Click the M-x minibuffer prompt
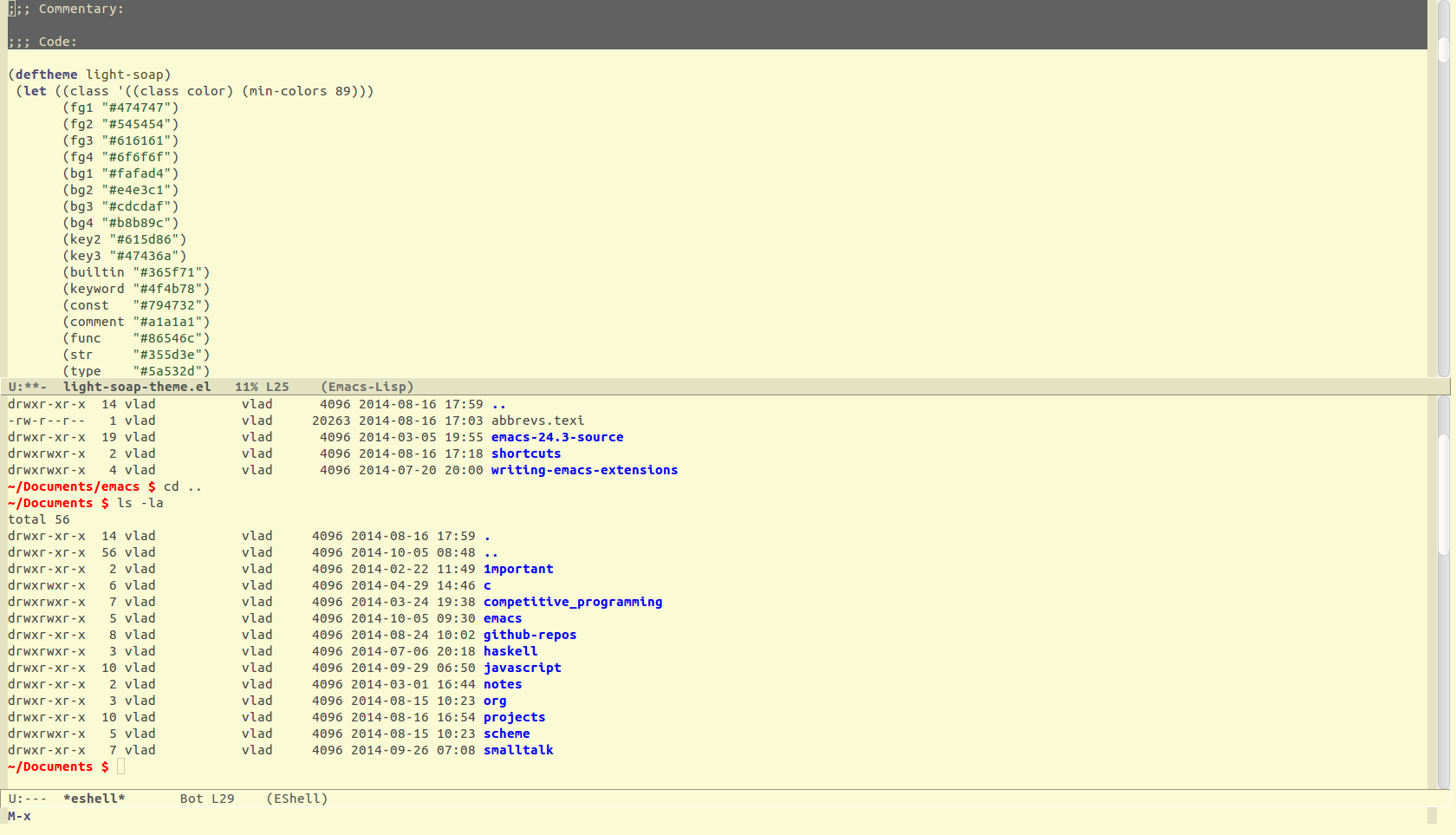The width and height of the screenshot is (1456, 835). (19, 816)
